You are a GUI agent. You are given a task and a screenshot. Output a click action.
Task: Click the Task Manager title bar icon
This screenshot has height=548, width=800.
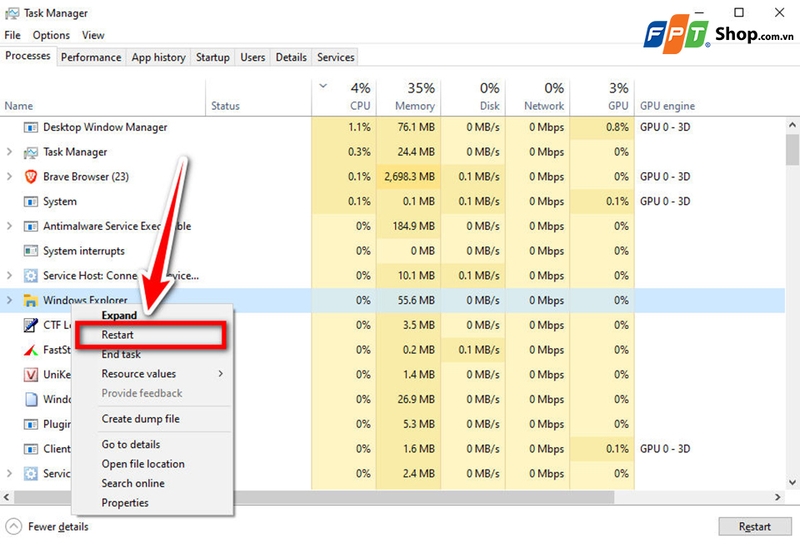point(12,13)
